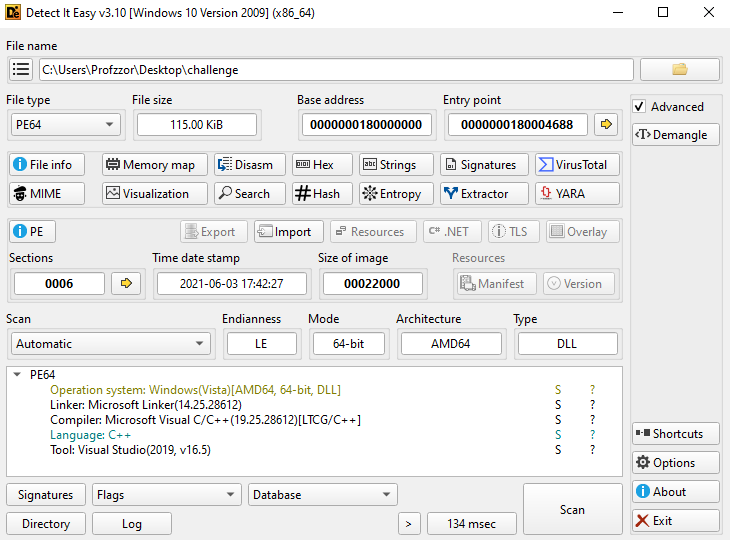Click the Sections count field 0006
Image resolution: width=730 pixels, height=540 pixels.
(x=59, y=284)
